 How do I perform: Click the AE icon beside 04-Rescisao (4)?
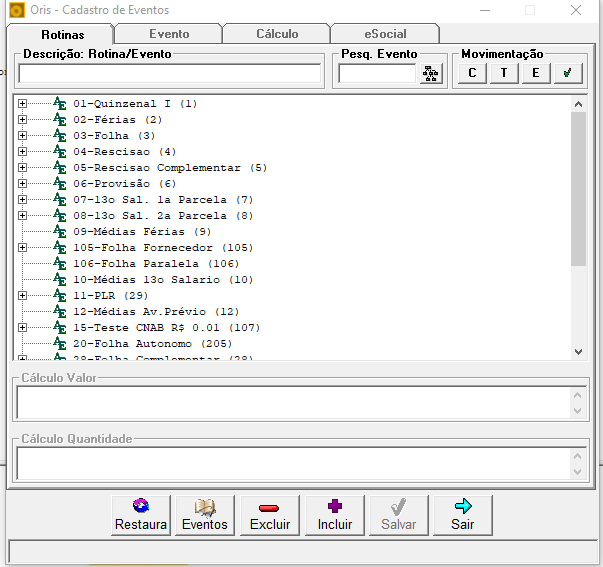[x=60, y=152]
